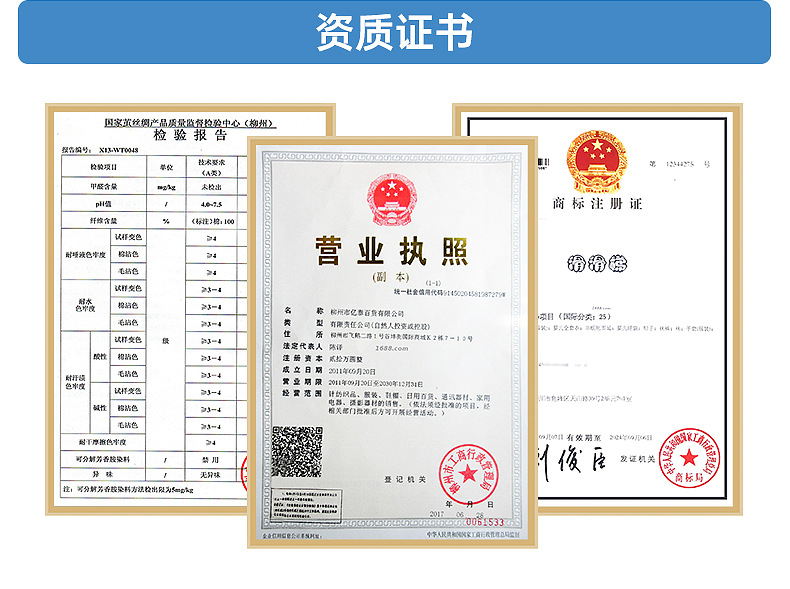Screen dimensions: 790x589
Task: Click the red serial number 0061533
Action: (485, 522)
